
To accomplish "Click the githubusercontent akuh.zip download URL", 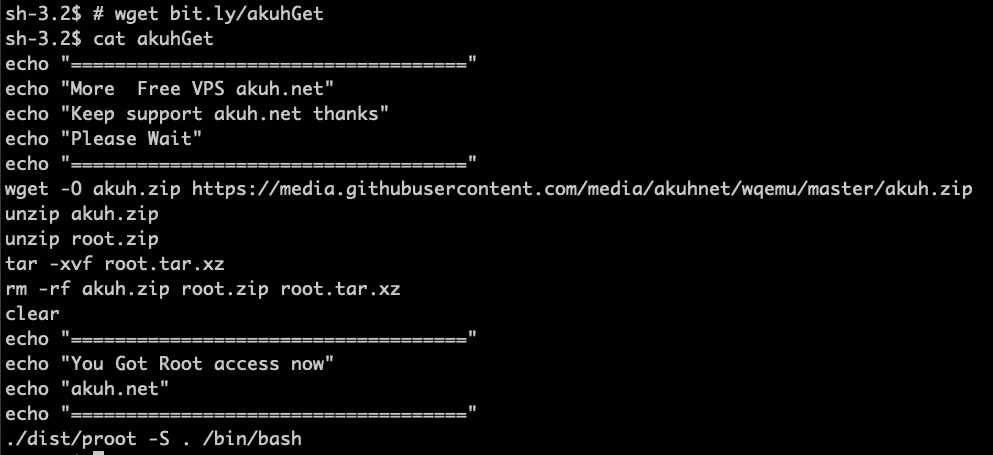I will (582, 189).
